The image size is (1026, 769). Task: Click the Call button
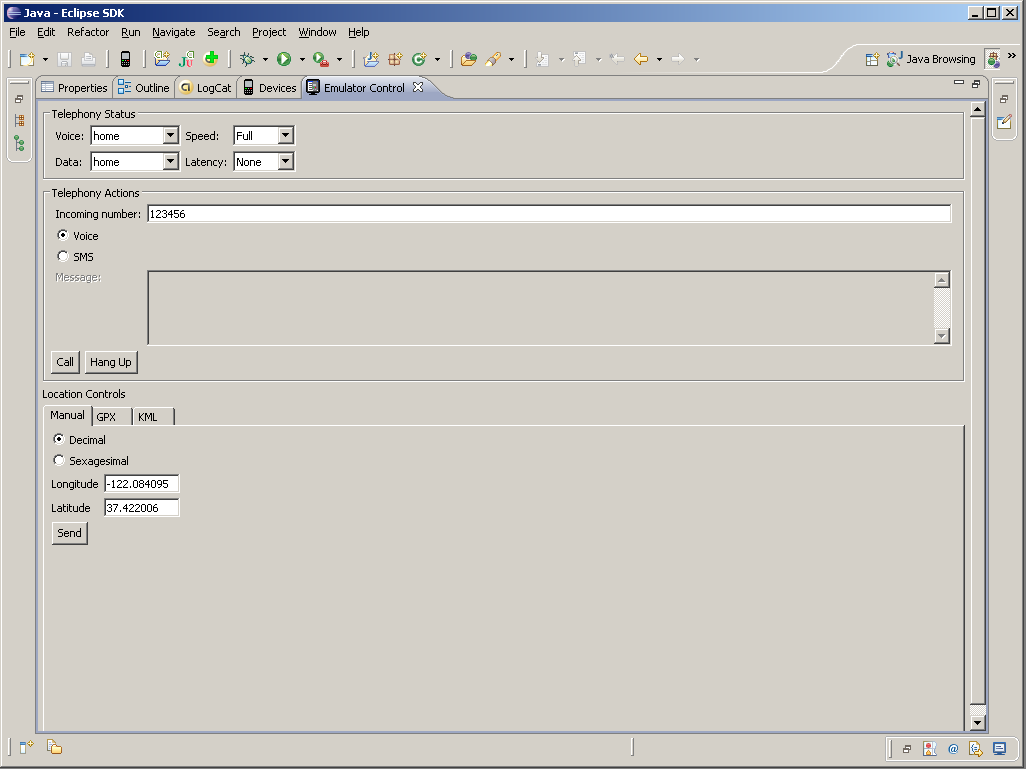pyautogui.click(x=65, y=362)
